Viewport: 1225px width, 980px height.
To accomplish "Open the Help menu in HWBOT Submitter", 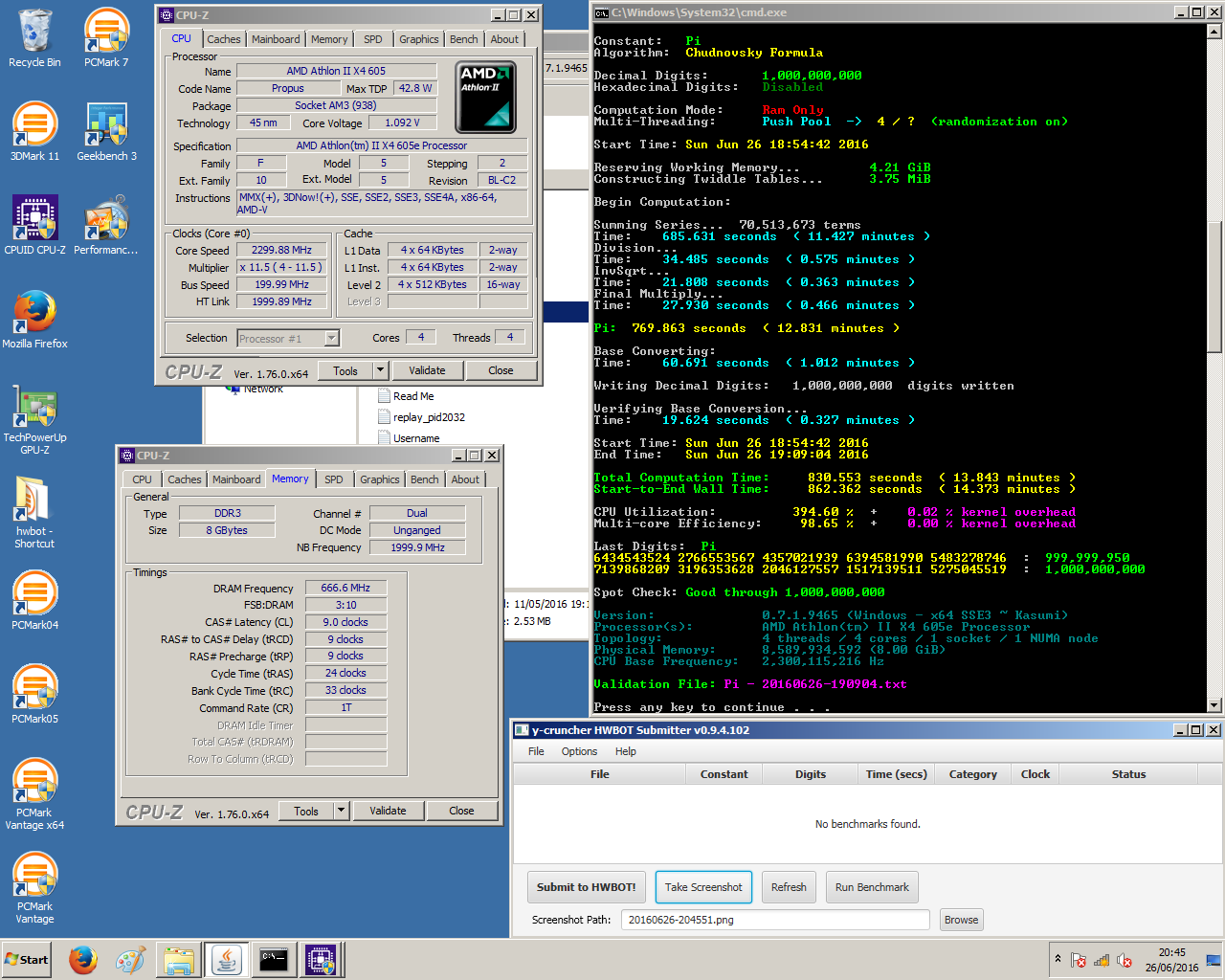I will 626,751.
